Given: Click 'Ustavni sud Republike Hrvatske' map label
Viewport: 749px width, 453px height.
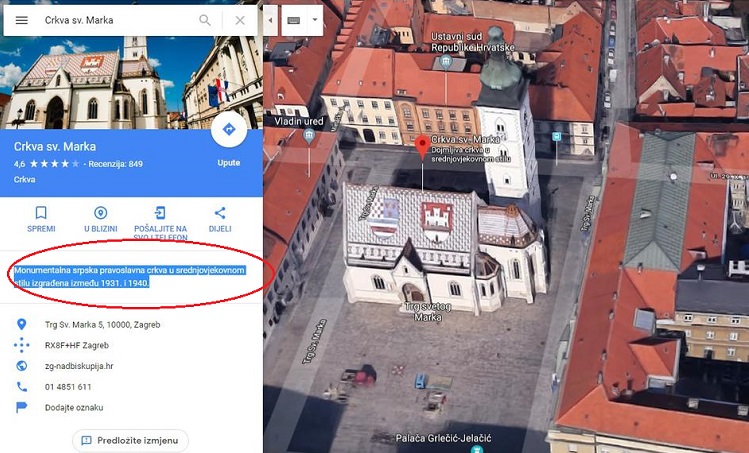Looking at the screenshot, I should [x=472, y=42].
